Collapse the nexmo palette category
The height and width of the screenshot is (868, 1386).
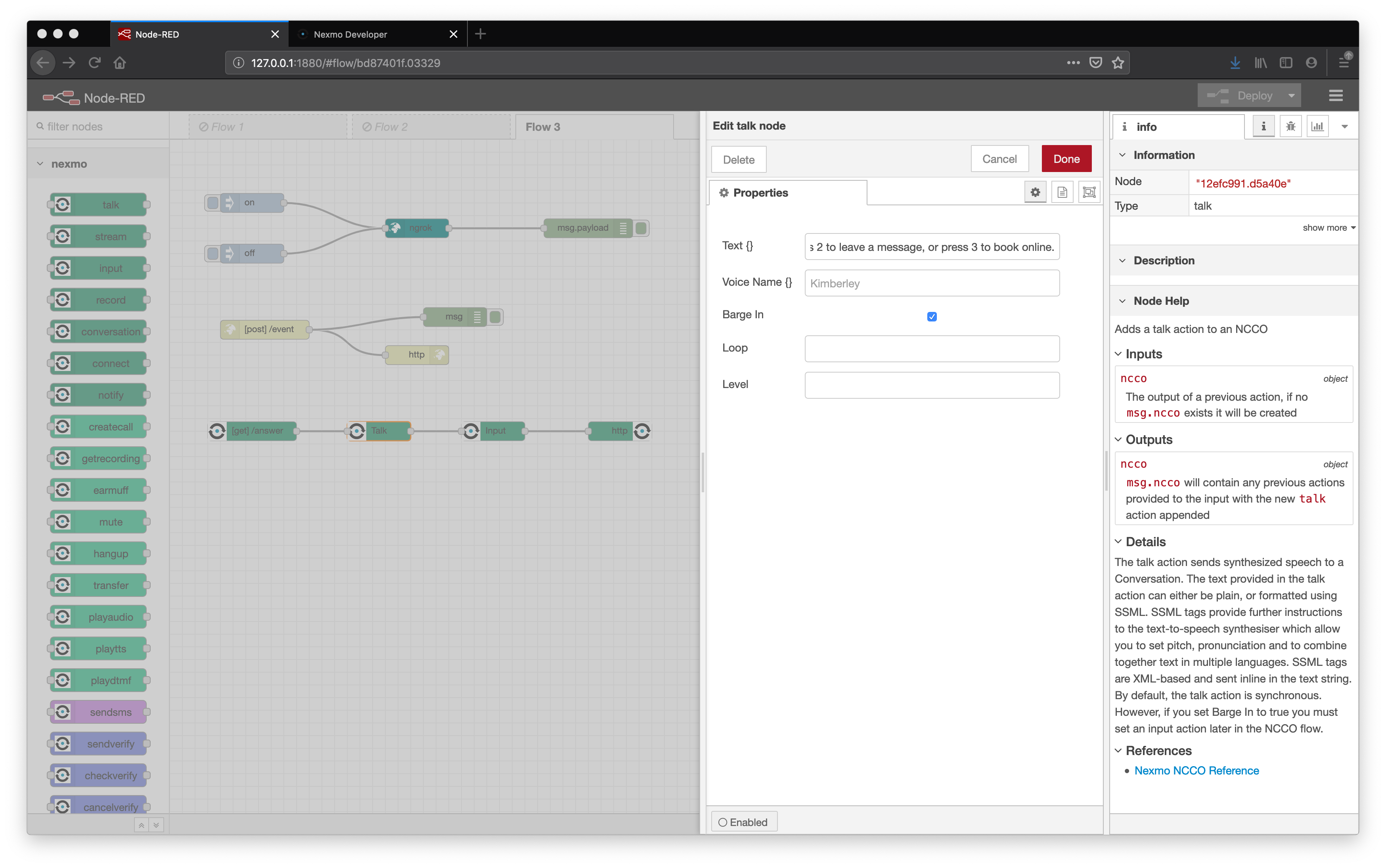[40, 164]
